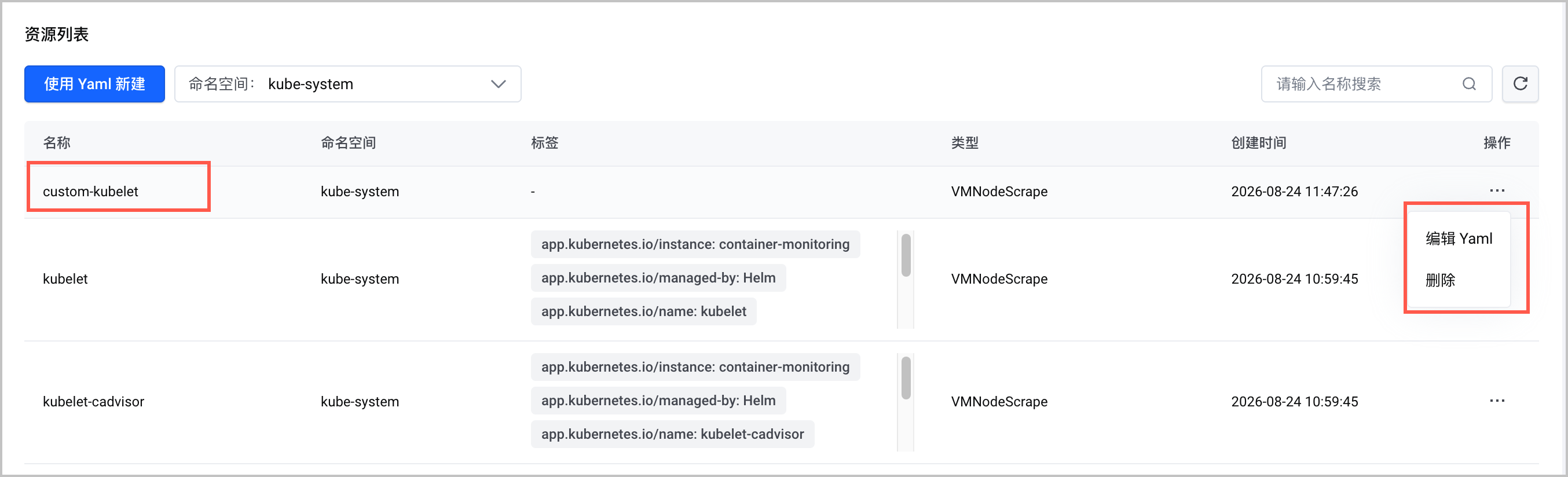Open the more-actions ellipsis for kubelet-cadvisor
Image resolution: width=1568 pixels, height=477 pixels.
click(1497, 401)
